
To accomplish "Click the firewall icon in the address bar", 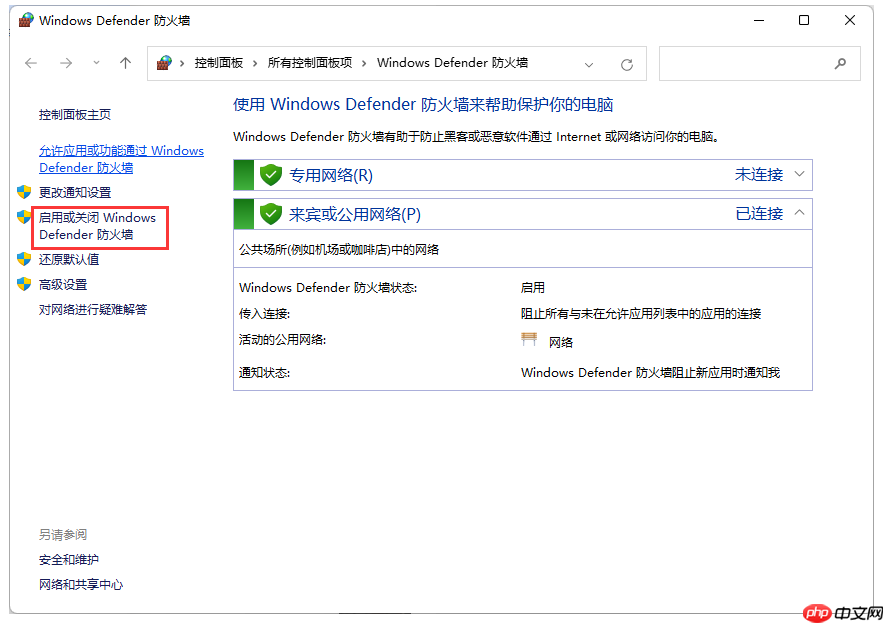I will pyautogui.click(x=164, y=63).
